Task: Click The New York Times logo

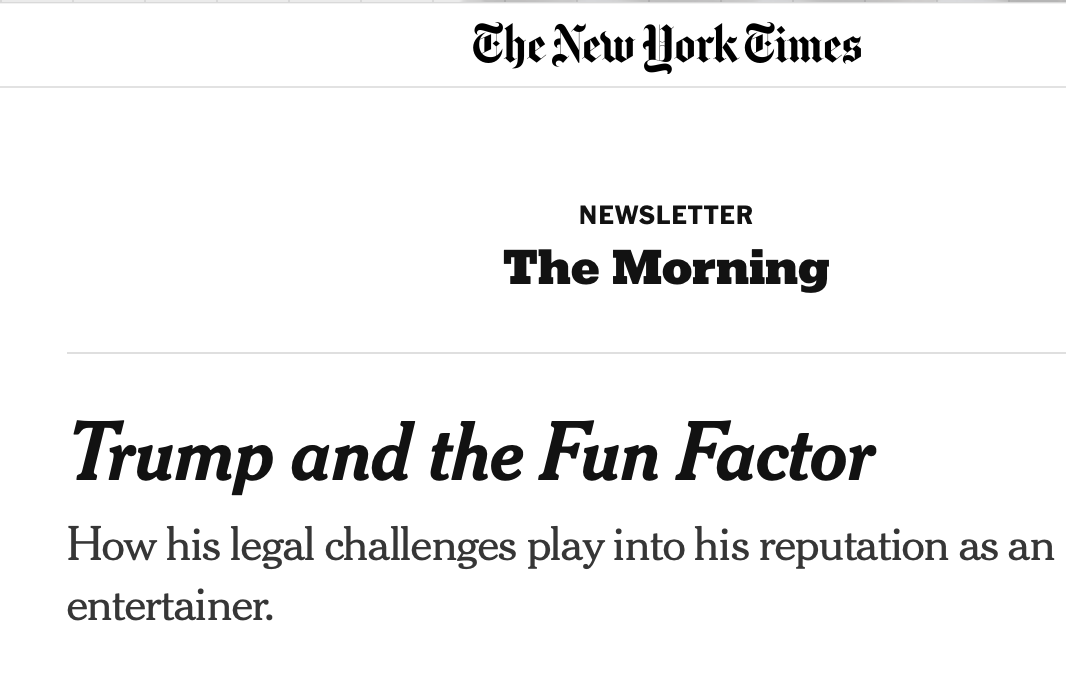Action: coord(667,46)
